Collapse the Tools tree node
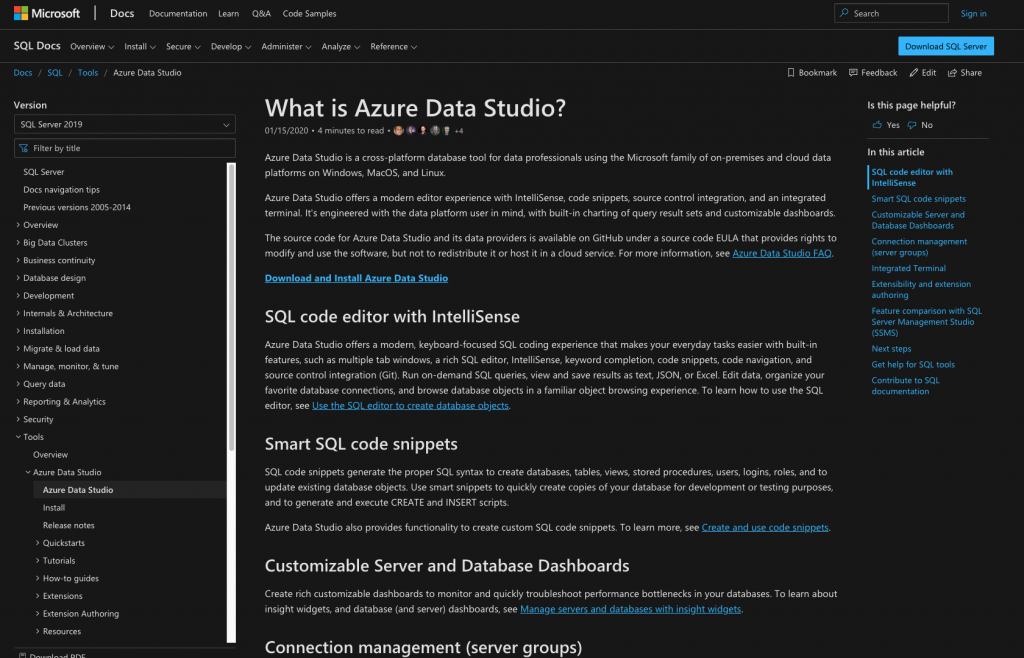 point(18,437)
